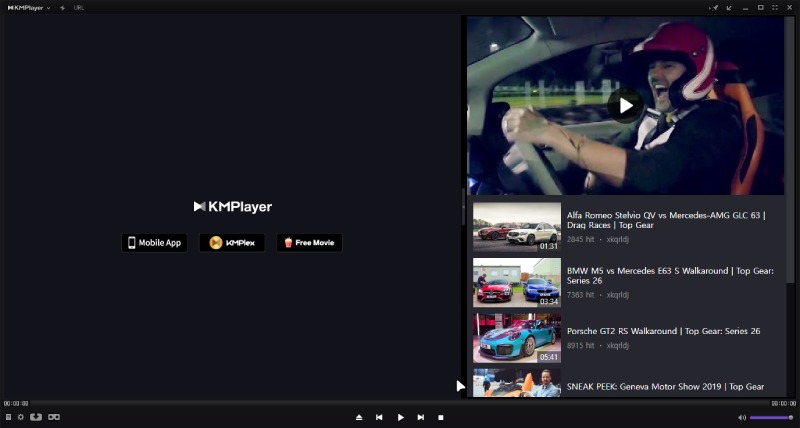Click 'Porsche GT2 RS Walkaround' title text

[x=663, y=331]
